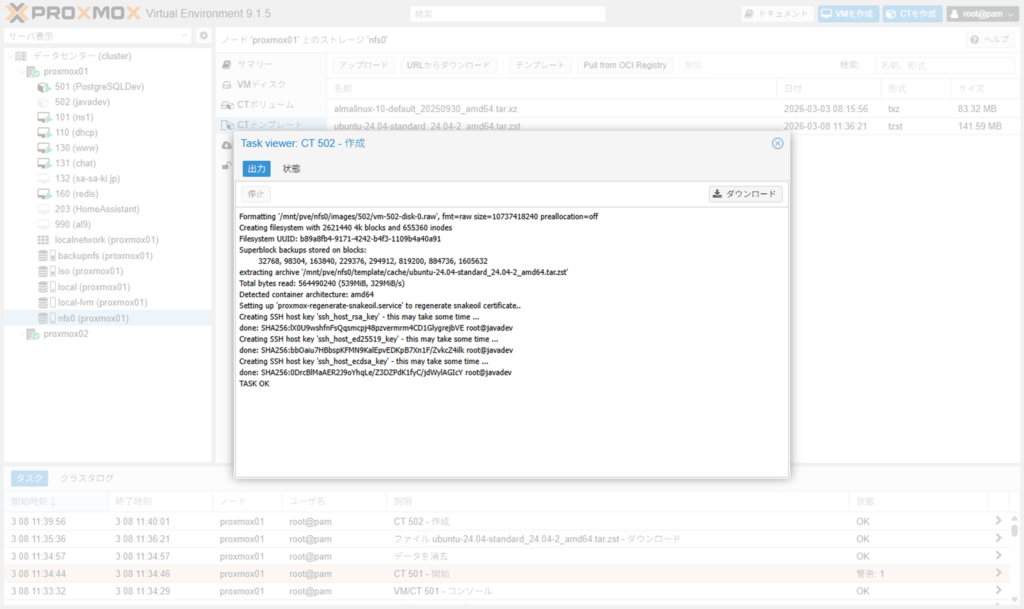Switch to the 状態 tab in Task viewer
Screen dimensions: 1024x609
(291, 169)
